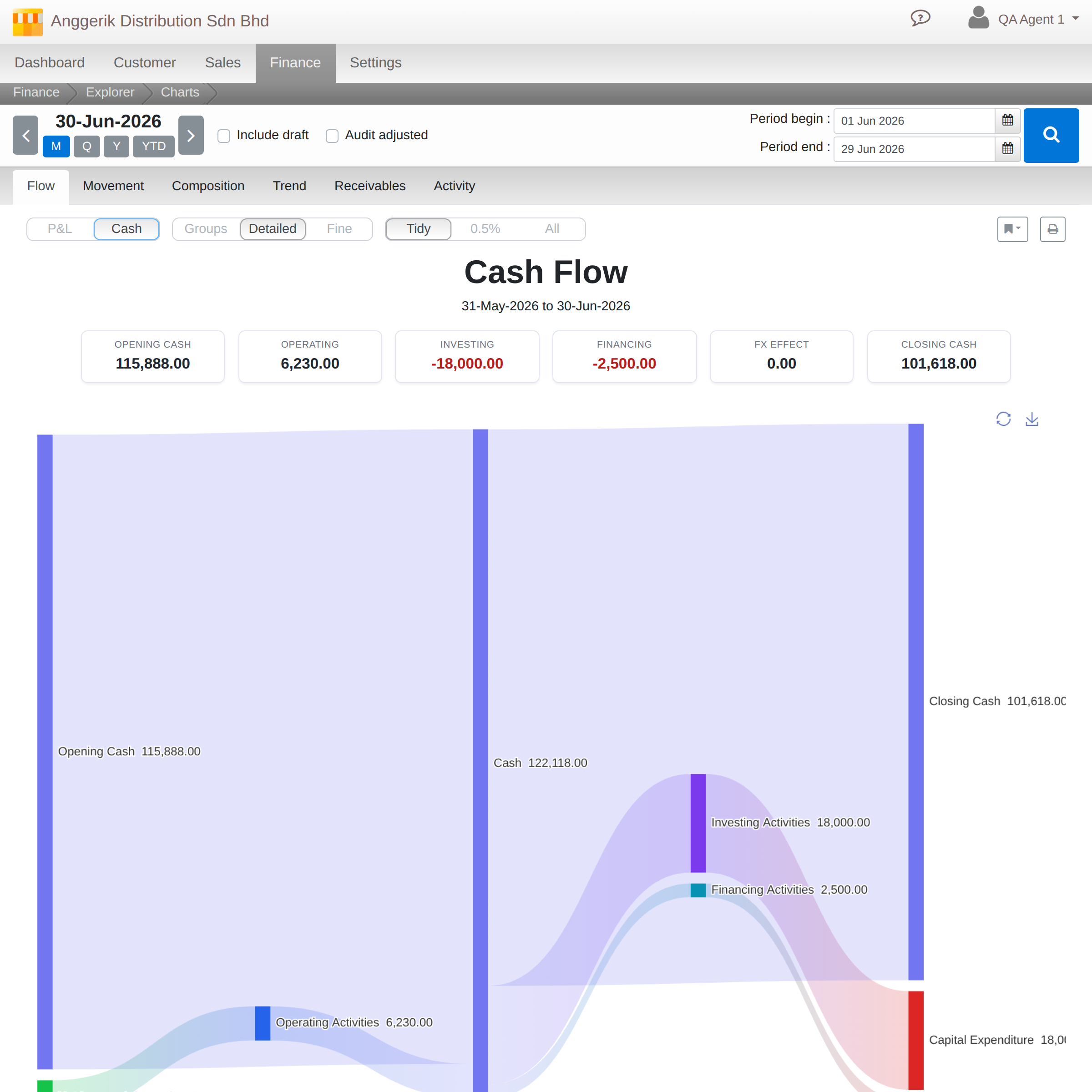Image resolution: width=1092 pixels, height=1092 pixels.
Task: Open calendar picker for Period end
Action: click(x=1007, y=149)
